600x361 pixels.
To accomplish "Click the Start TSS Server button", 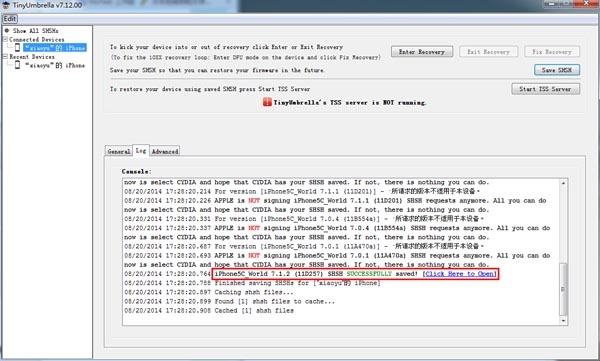I will click(545, 89).
